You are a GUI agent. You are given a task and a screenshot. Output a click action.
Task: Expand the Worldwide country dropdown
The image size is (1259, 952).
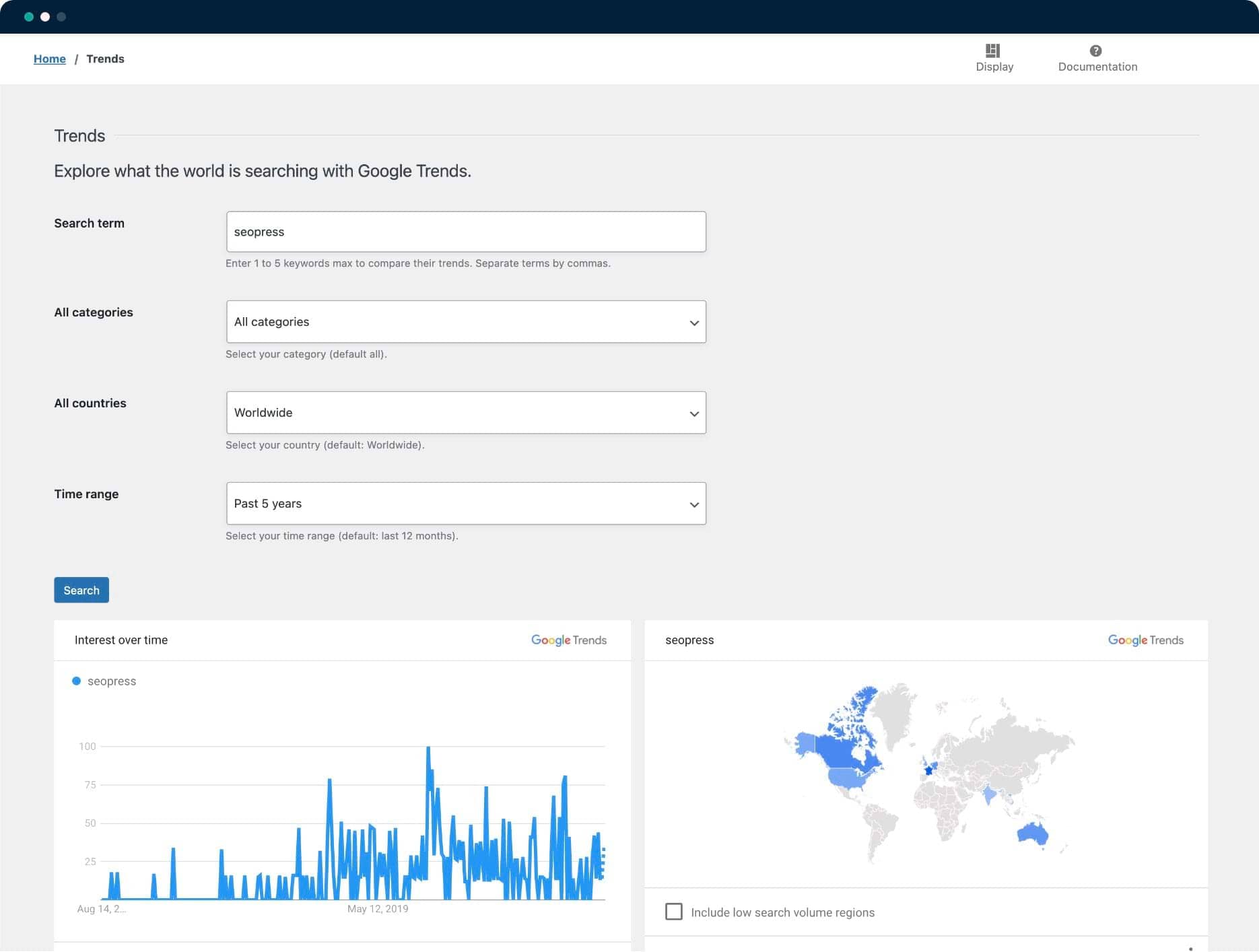466,413
